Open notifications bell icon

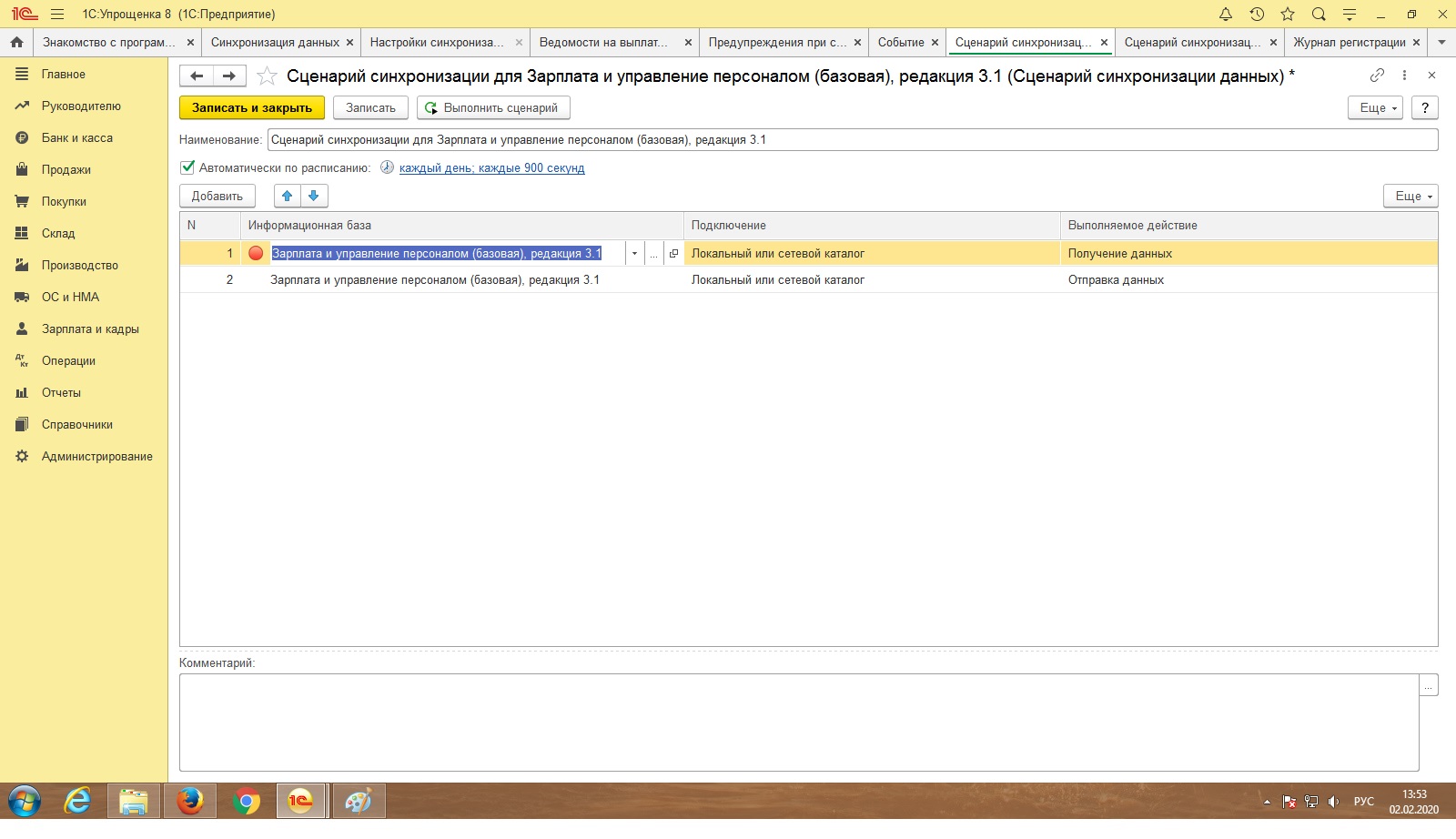(x=1226, y=14)
